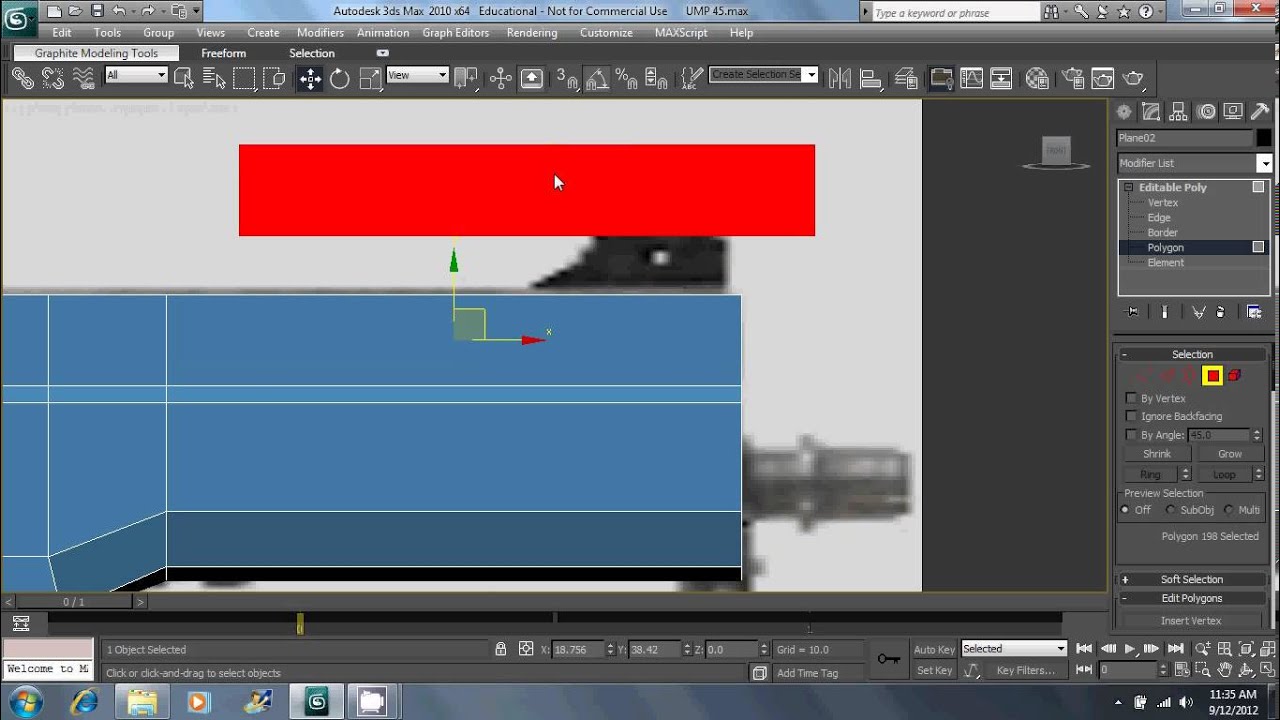Open the Utilities hammer panel icon
The height and width of the screenshot is (720, 1280).
coord(1260,112)
